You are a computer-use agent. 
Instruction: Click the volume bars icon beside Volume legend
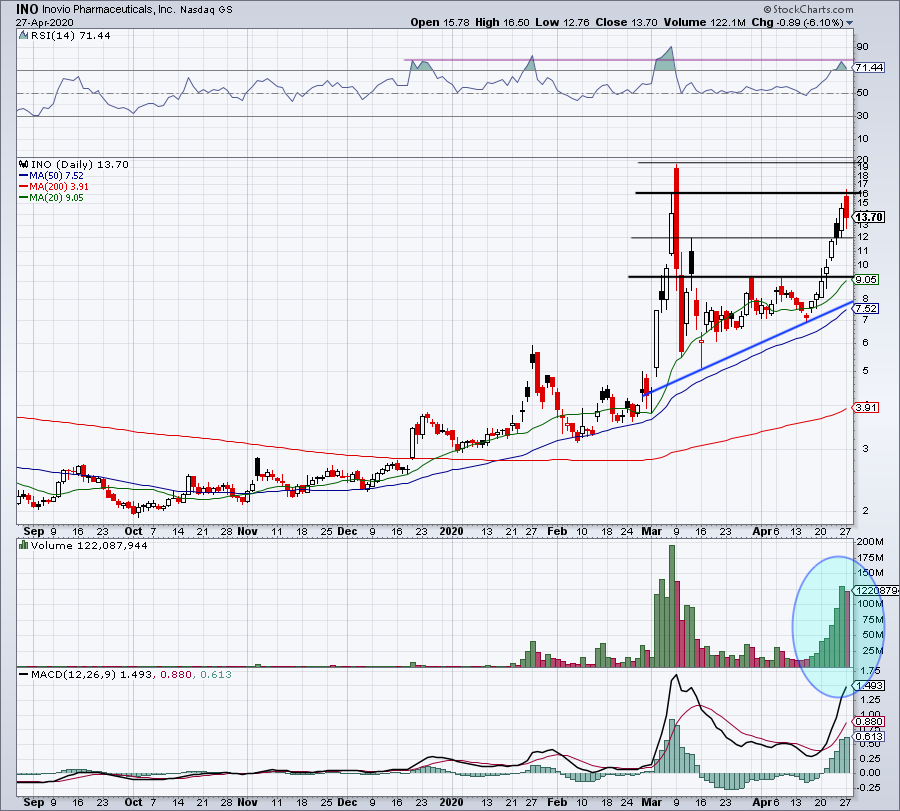24,545
